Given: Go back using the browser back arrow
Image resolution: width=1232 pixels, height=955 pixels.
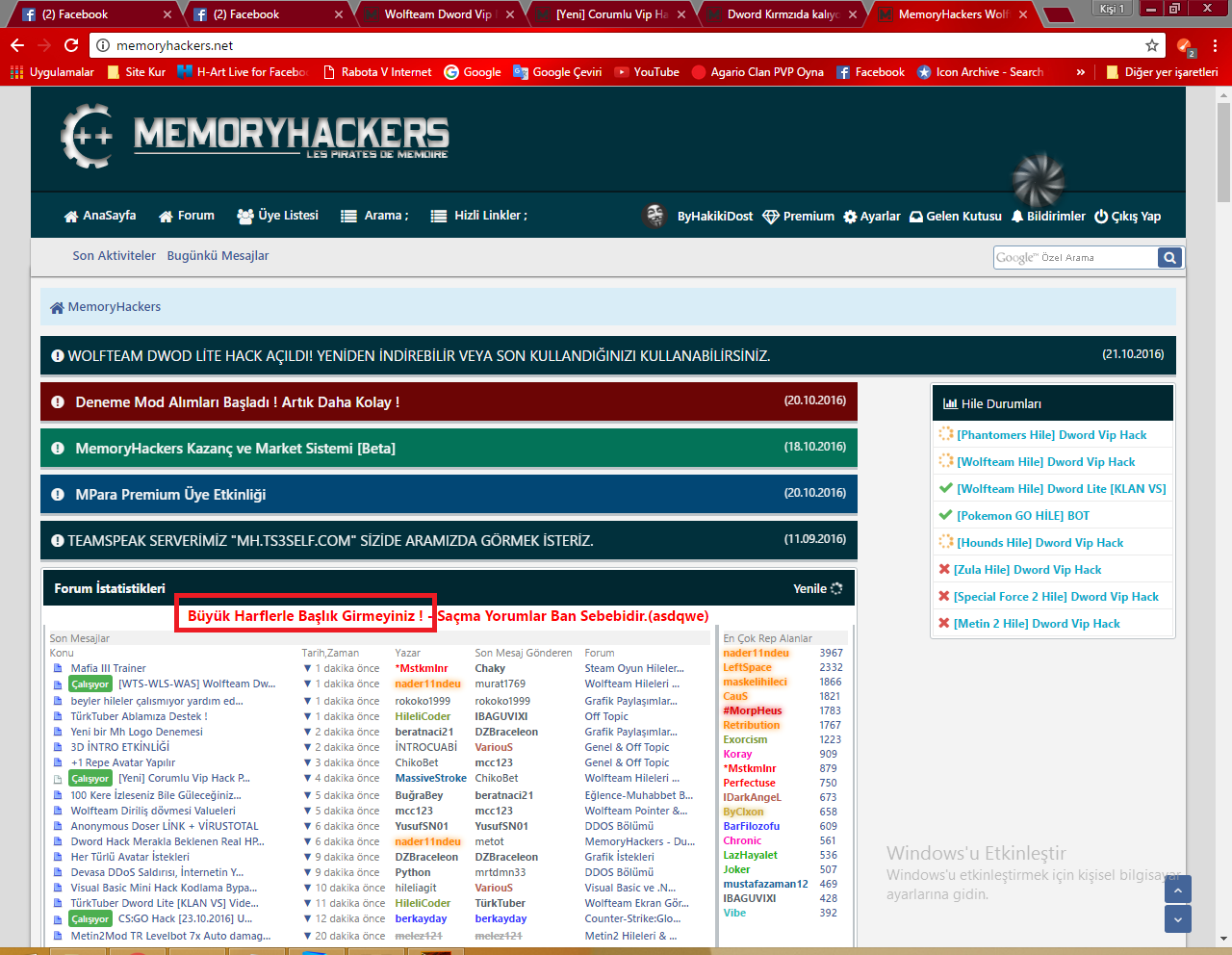Looking at the screenshot, I should pyautogui.click(x=17, y=45).
